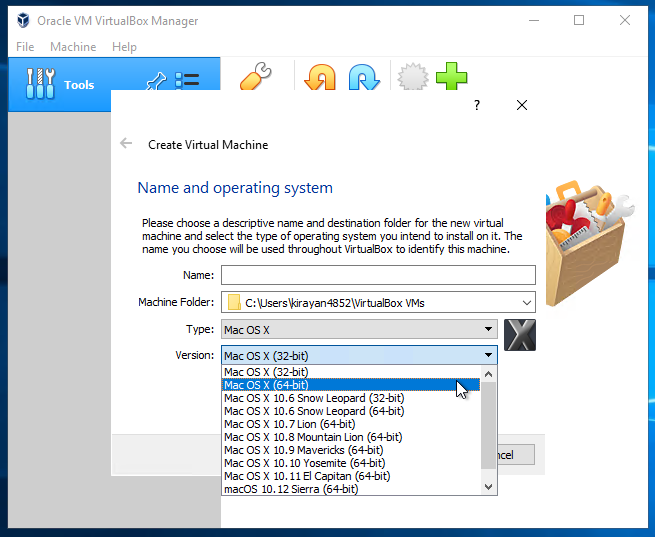Click the Import appliance orange arrow icon
The width and height of the screenshot is (655, 537).
tap(320, 77)
